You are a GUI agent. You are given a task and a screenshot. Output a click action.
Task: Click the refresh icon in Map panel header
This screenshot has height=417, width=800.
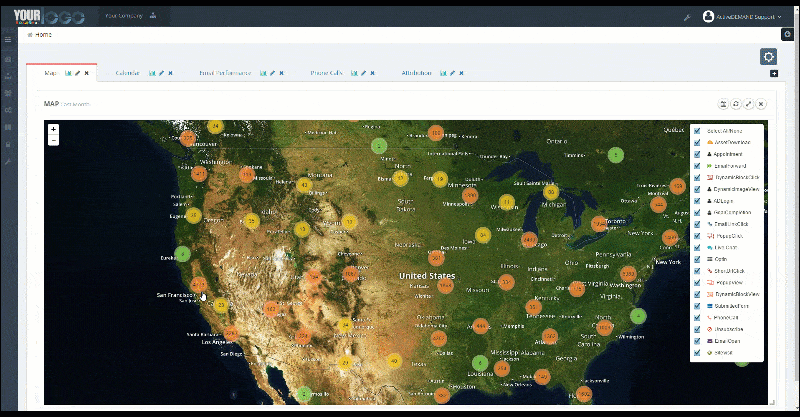(736, 104)
